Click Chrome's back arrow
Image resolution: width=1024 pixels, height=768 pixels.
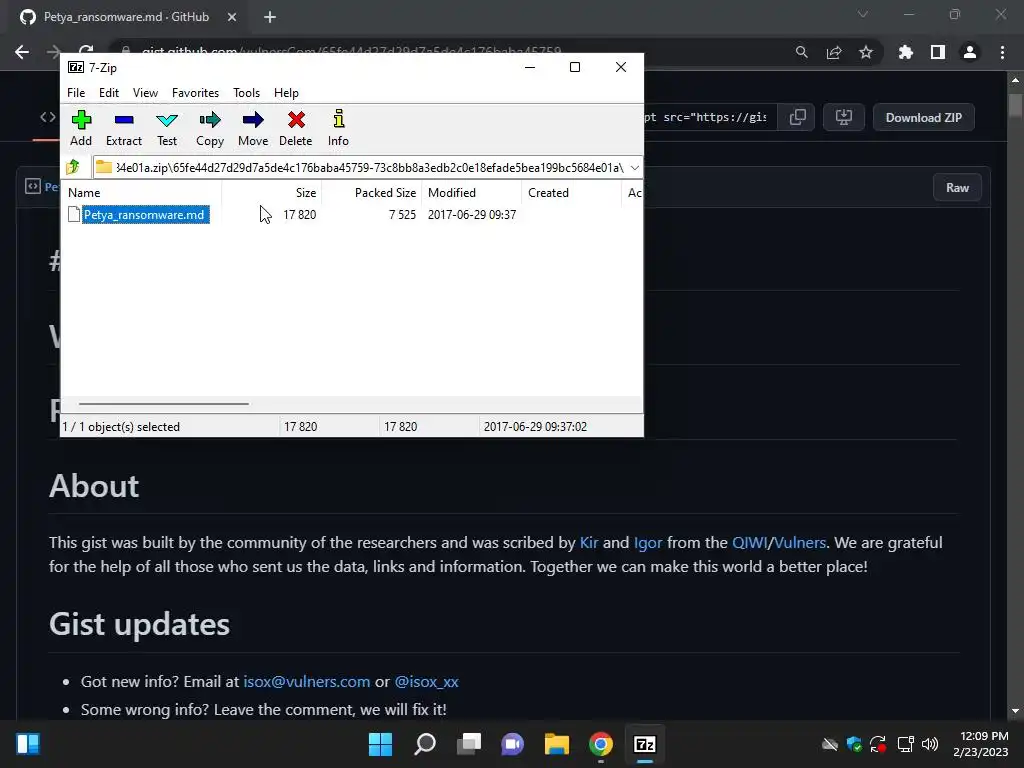22,52
